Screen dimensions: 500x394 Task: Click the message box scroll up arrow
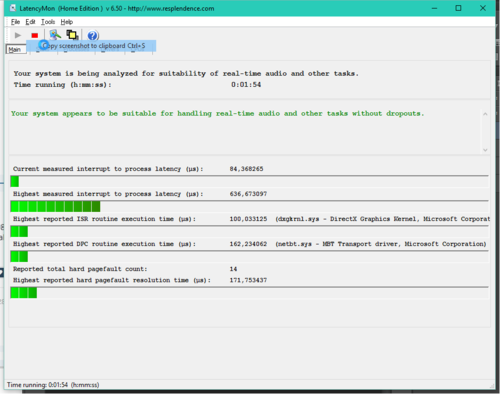(x=485, y=114)
